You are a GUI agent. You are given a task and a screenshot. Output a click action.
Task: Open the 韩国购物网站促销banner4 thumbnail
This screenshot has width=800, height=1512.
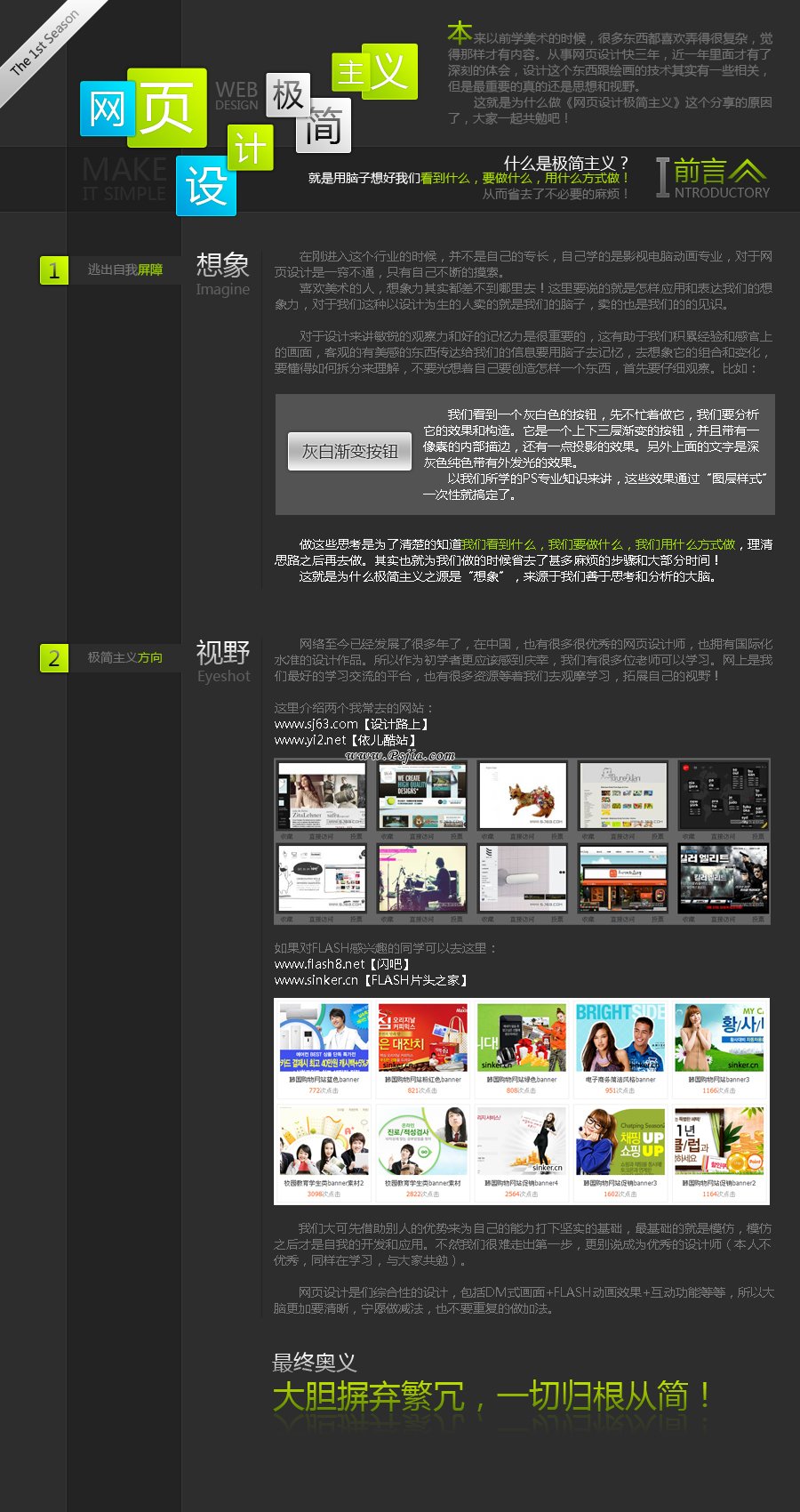tap(522, 1142)
